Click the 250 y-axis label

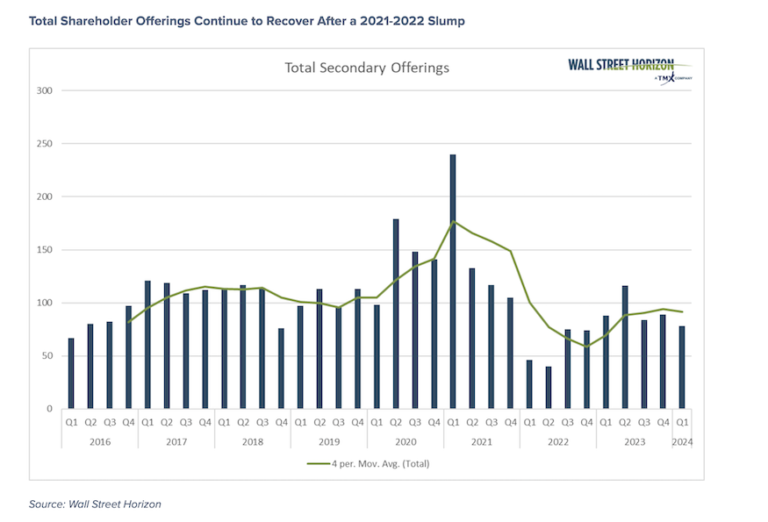[x=45, y=143]
